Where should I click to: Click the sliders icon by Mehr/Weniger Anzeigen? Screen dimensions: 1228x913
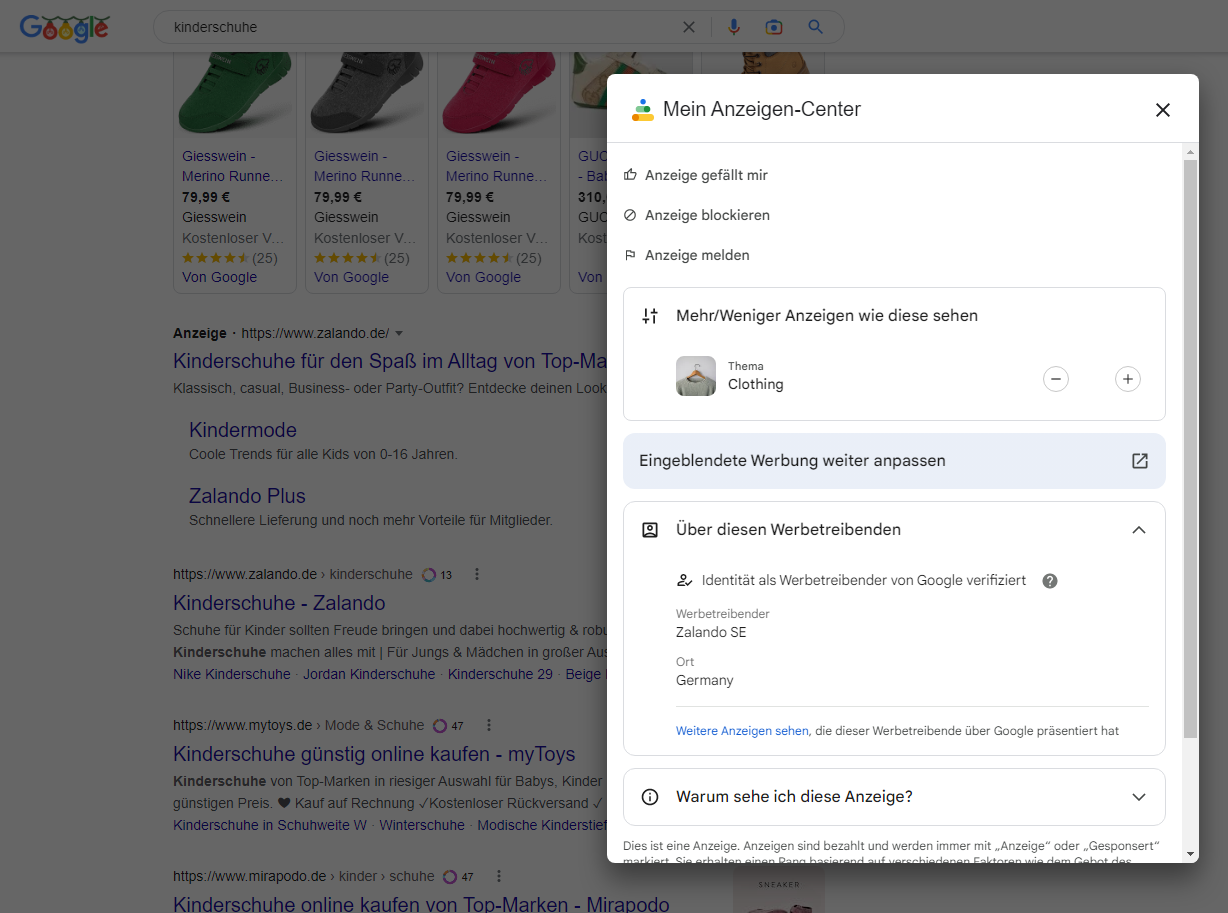click(650, 316)
